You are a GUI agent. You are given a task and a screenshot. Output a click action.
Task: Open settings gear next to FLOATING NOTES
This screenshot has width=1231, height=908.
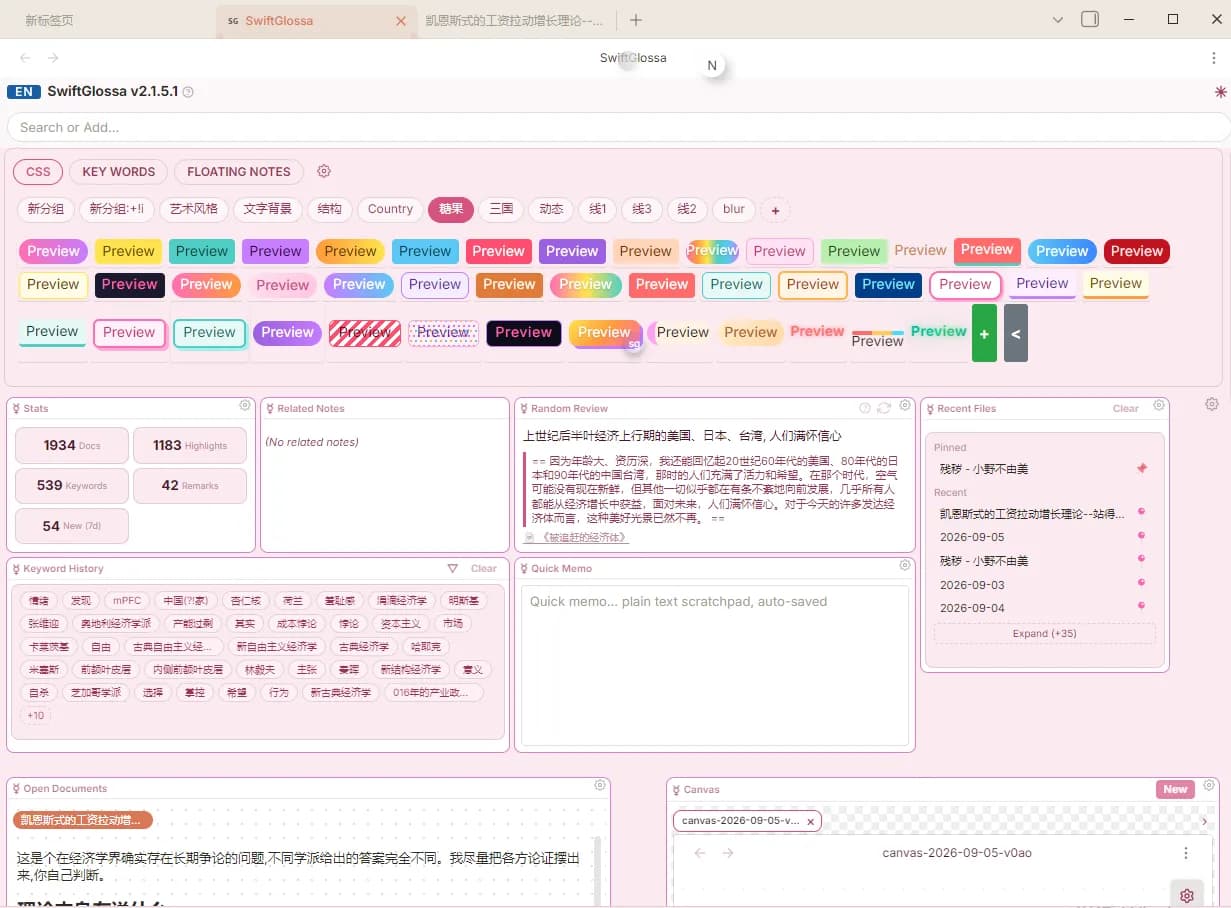(x=323, y=171)
